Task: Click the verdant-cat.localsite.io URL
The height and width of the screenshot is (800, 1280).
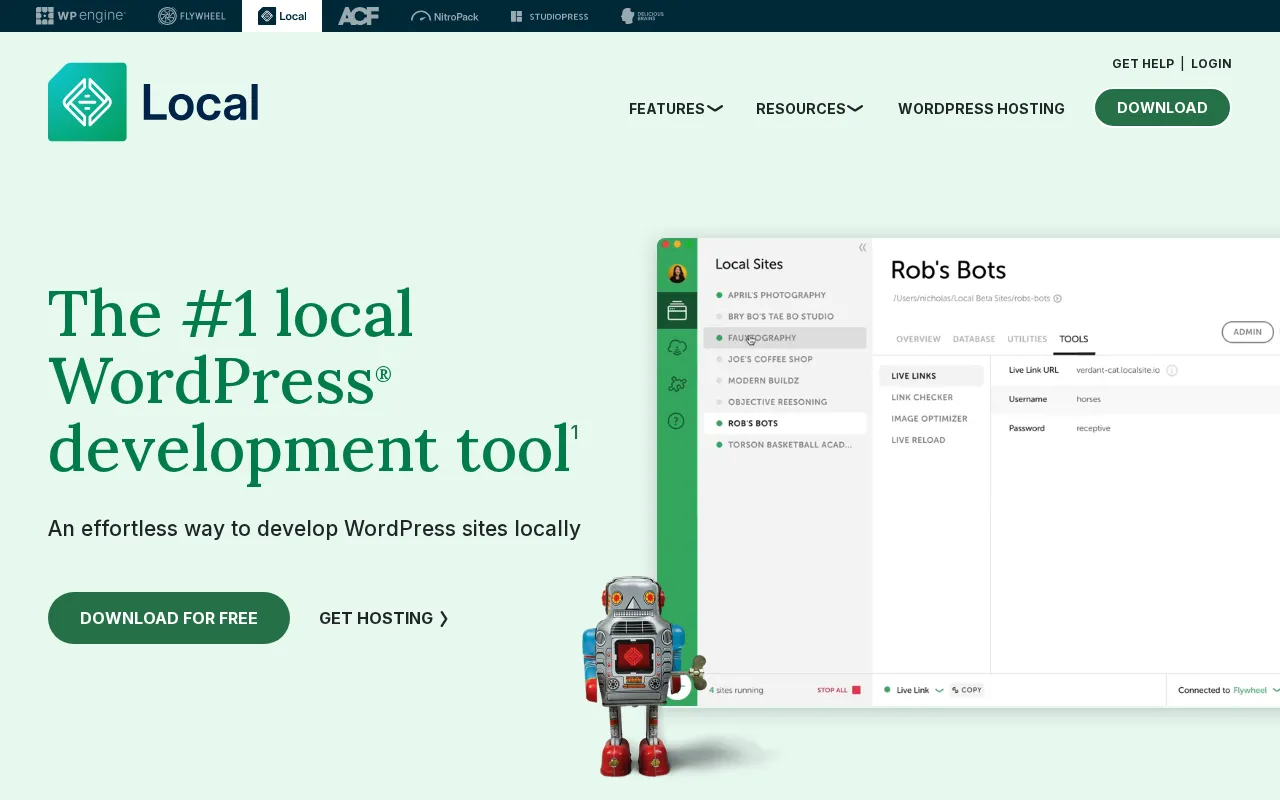Action: click(x=1118, y=370)
